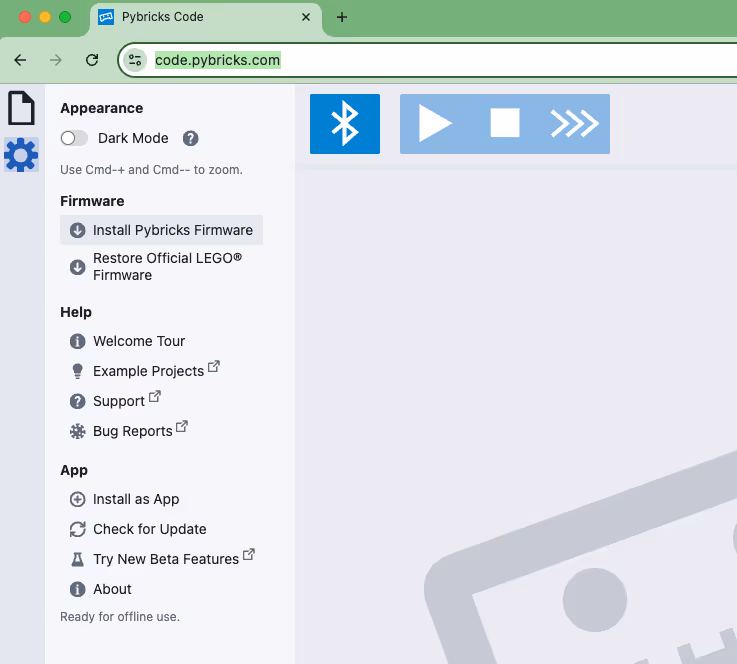Connect hub with the Bluetooth button
737x664 pixels.
pos(345,124)
